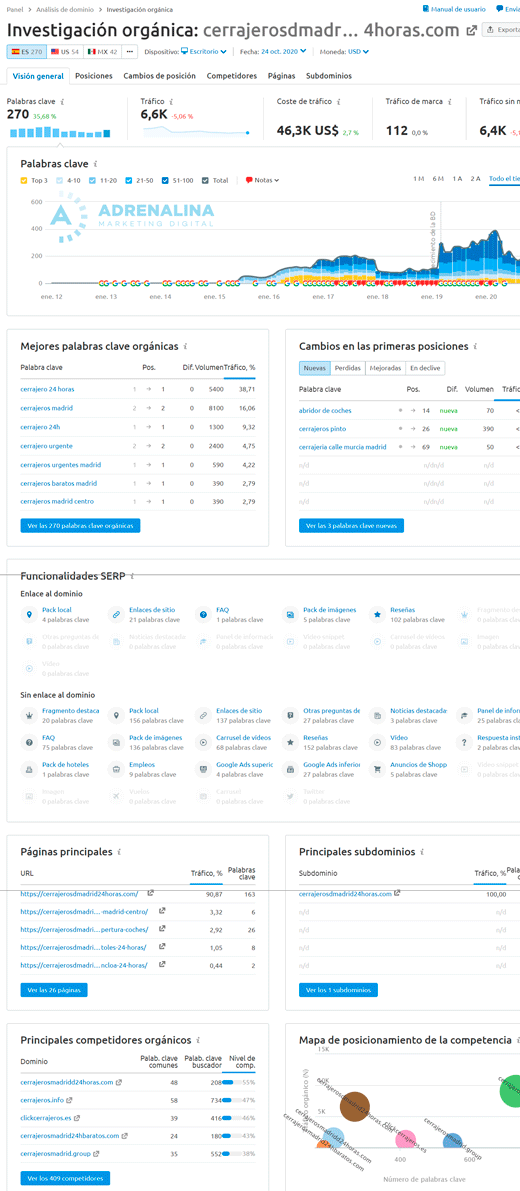
Task: Click Ver las 270 palabras clave orgánicas button
Action: [x=80, y=525]
